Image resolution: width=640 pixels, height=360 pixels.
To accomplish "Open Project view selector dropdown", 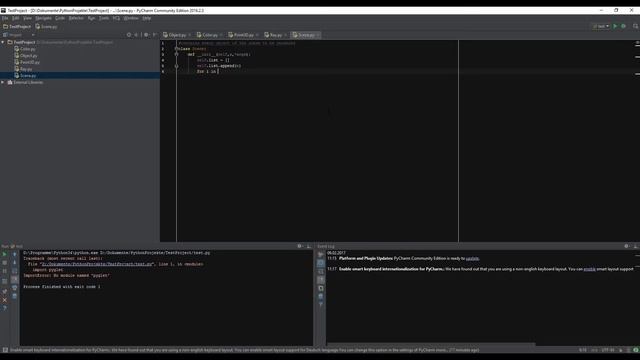I will click(x=18, y=35).
